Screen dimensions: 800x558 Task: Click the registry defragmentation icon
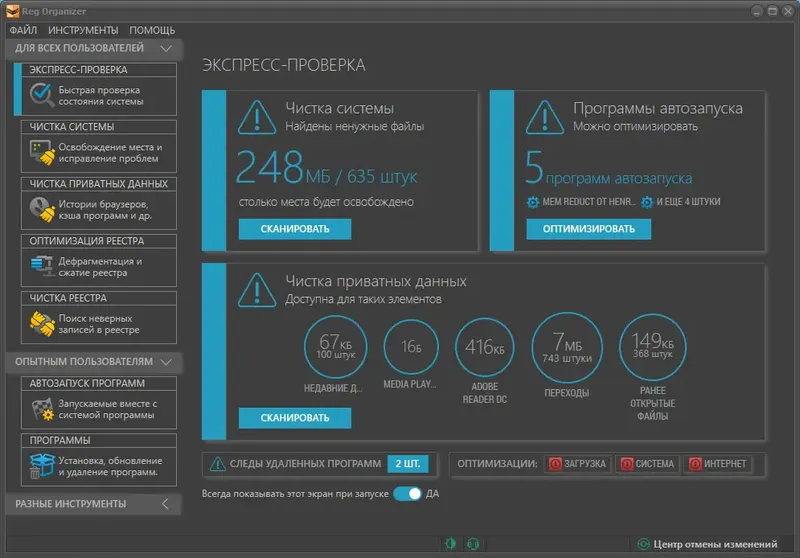point(42,266)
